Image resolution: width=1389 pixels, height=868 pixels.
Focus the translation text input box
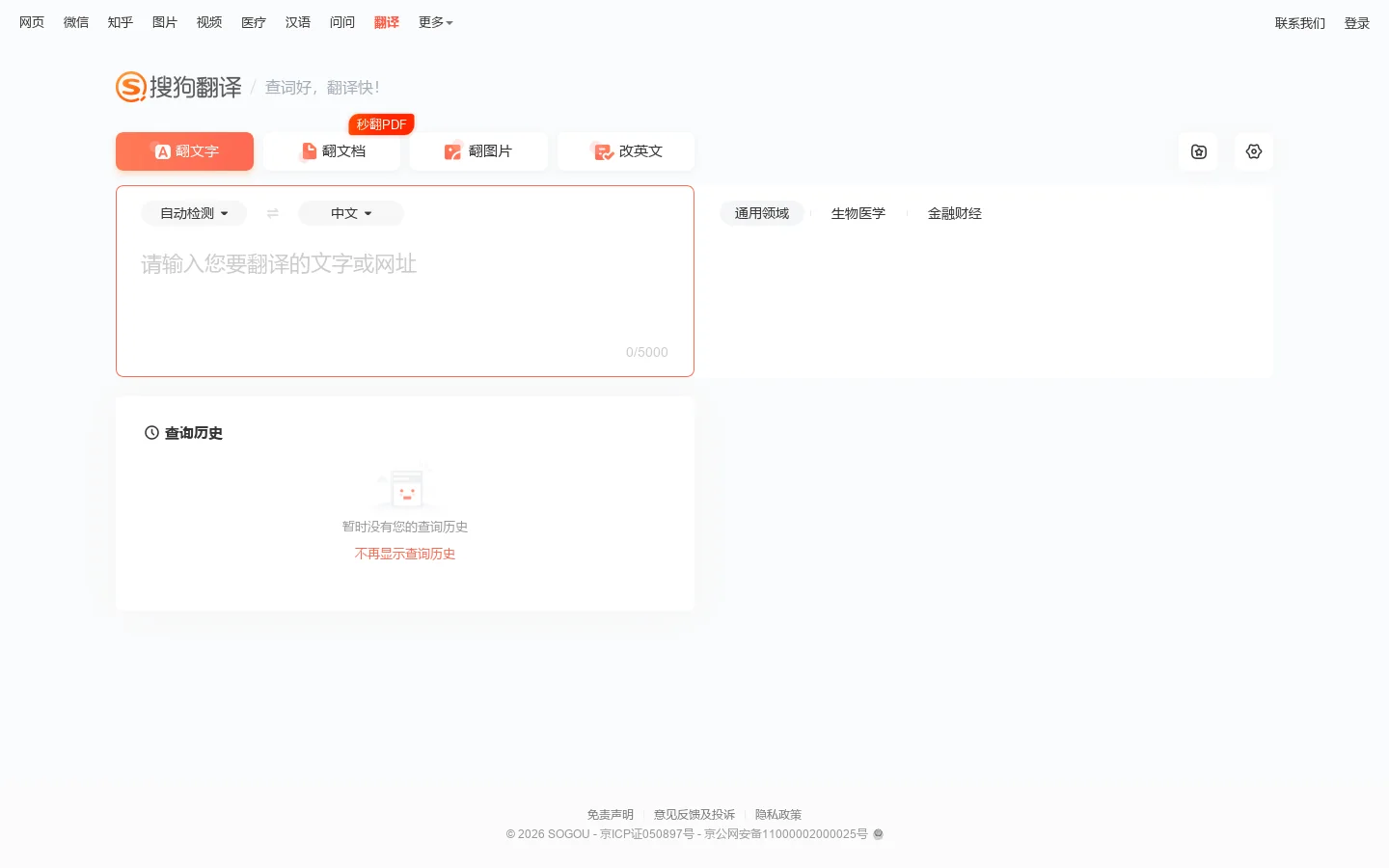(x=405, y=289)
